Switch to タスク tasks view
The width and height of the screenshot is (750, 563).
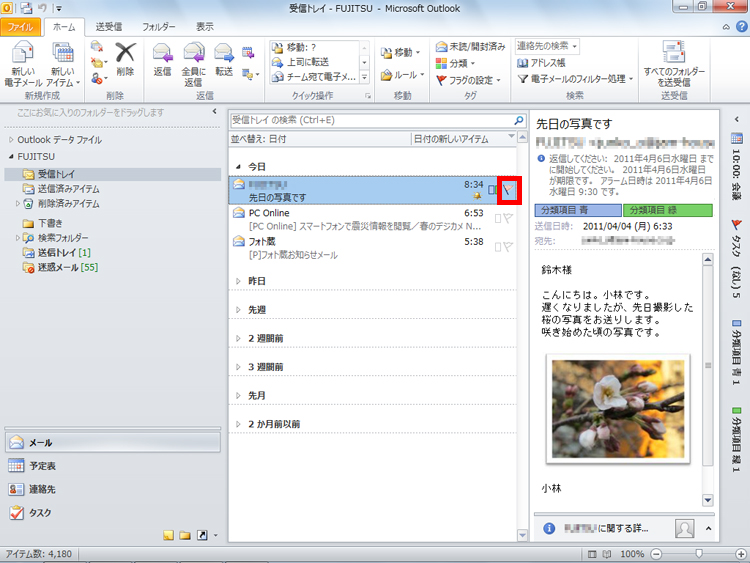point(113,512)
